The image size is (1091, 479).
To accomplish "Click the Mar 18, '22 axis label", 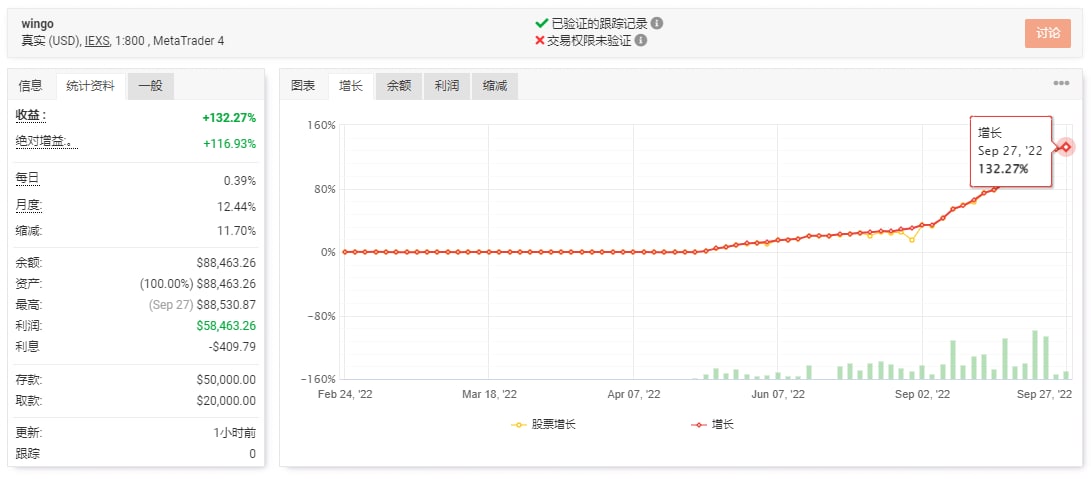I will [489, 394].
